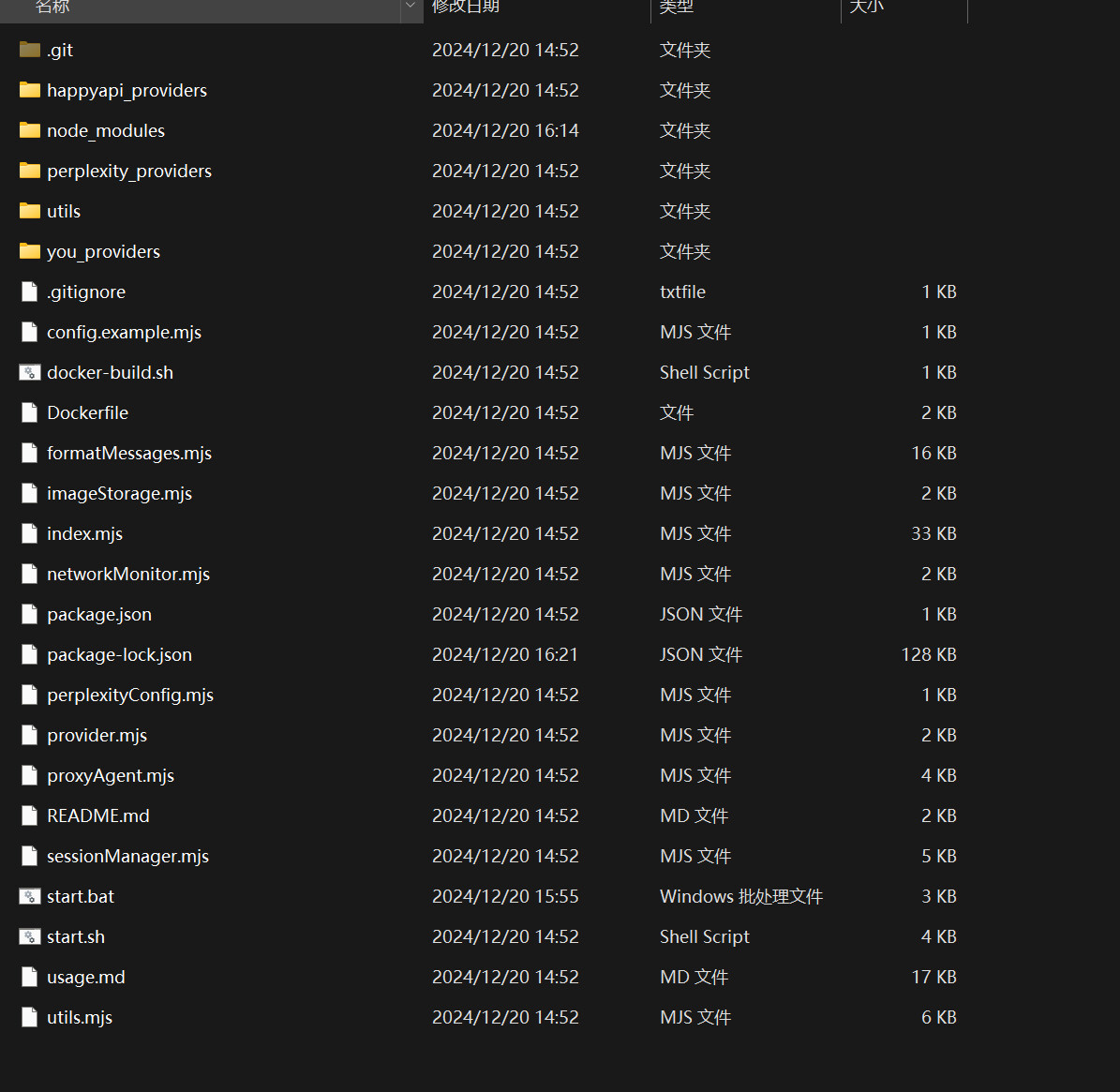
Task: Select config.example.mjs in the file list
Action: point(124,332)
